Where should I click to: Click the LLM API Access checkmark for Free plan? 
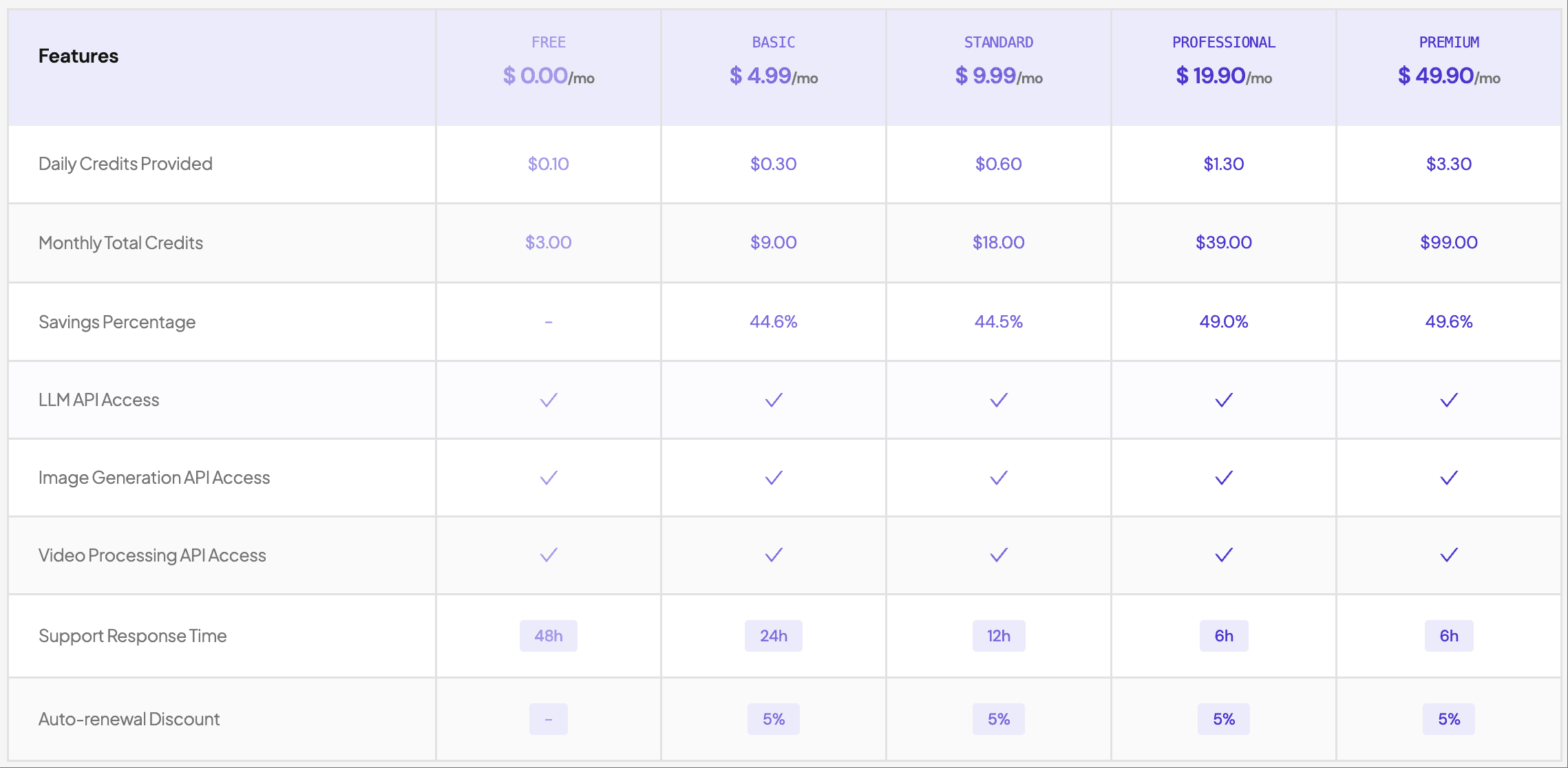pos(549,400)
